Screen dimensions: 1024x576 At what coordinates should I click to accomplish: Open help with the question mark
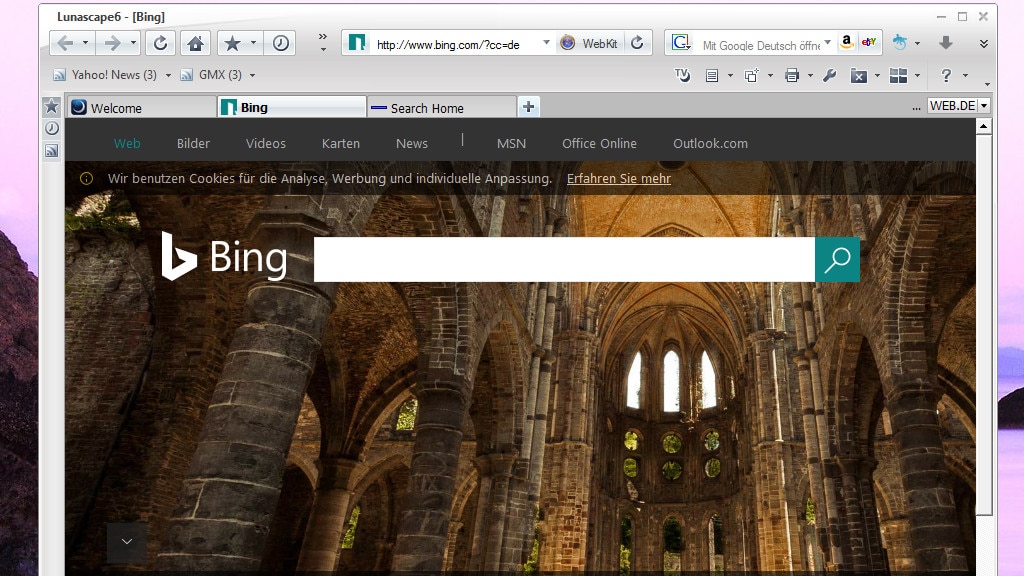pos(946,76)
